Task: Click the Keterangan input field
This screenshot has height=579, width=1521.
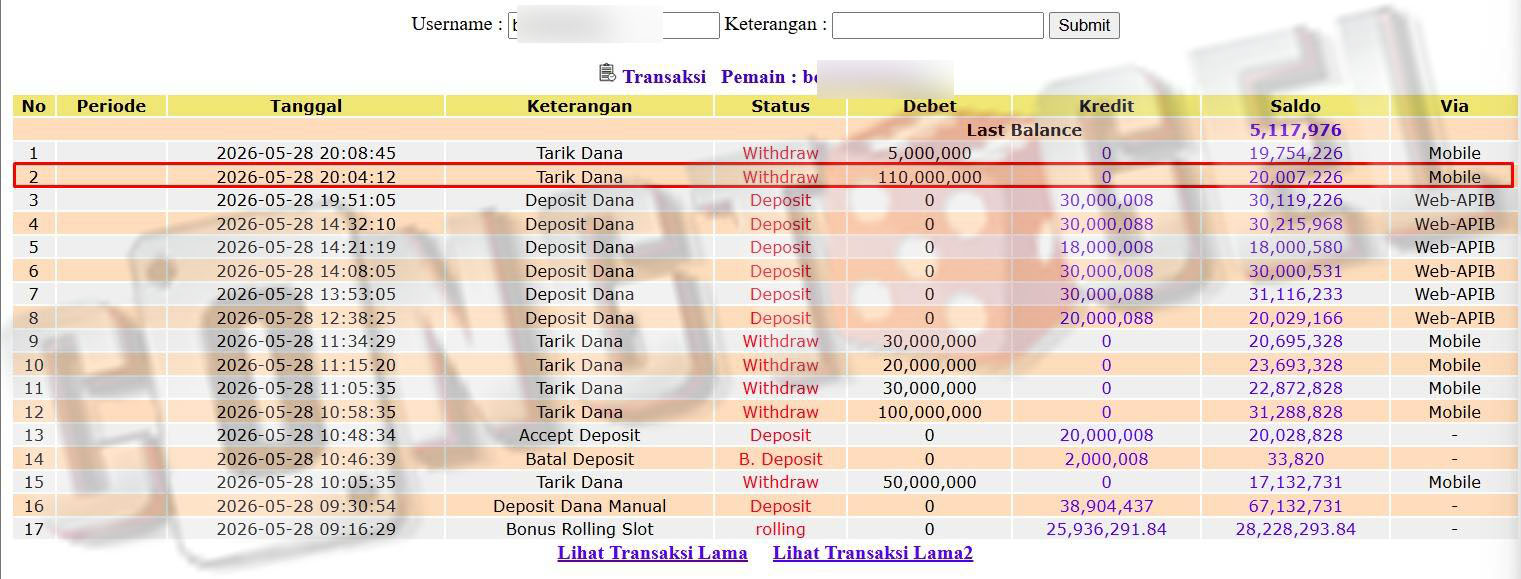Action: pos(937,25)
